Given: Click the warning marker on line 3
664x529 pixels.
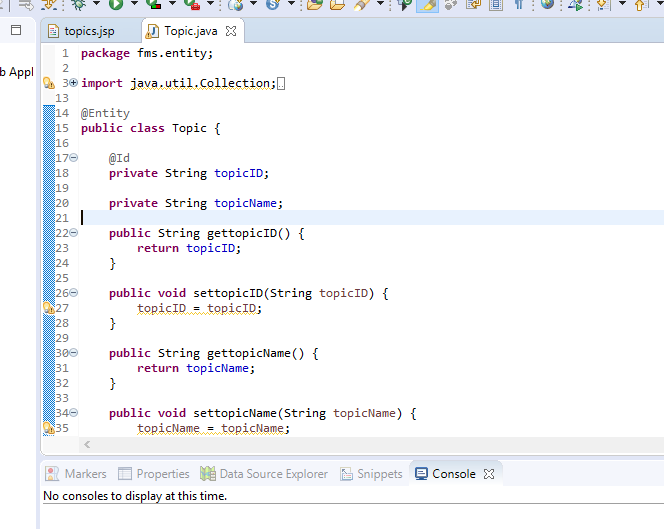Looking at the screenshot, I should [x=48, y=83].
